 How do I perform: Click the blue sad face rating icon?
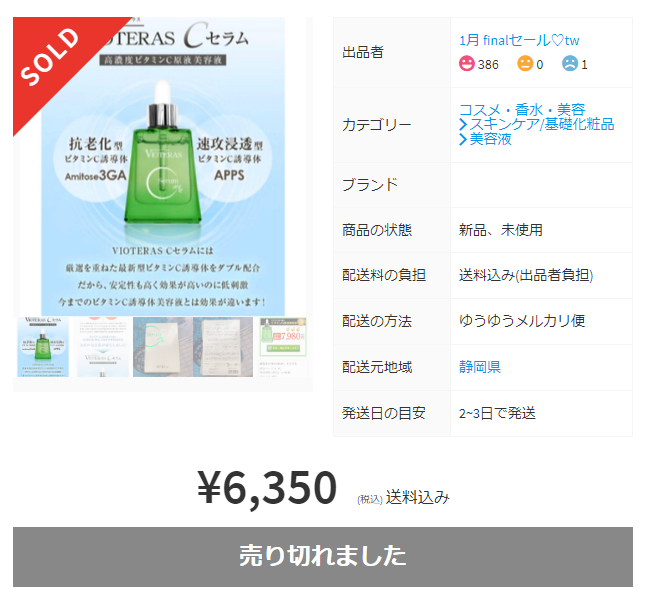pos(570,64)
